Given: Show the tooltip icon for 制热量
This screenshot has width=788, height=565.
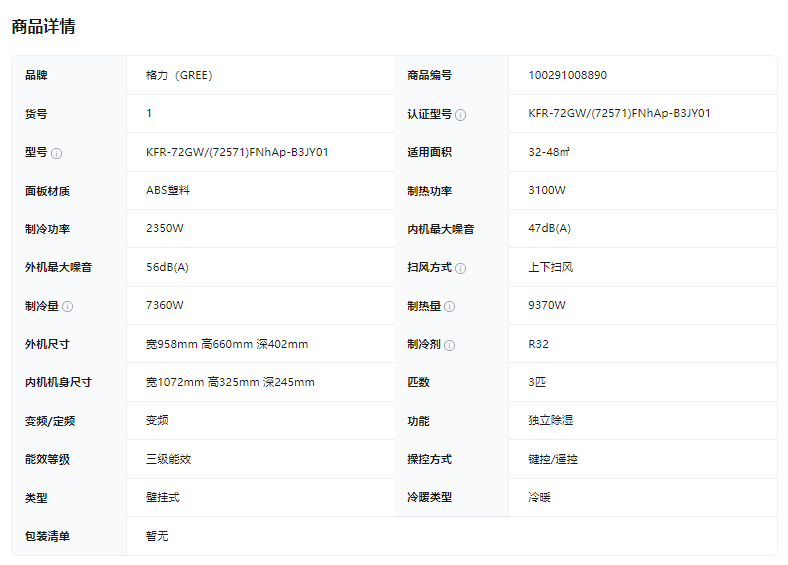Looking at the screenshot, I should click(449, 306).
